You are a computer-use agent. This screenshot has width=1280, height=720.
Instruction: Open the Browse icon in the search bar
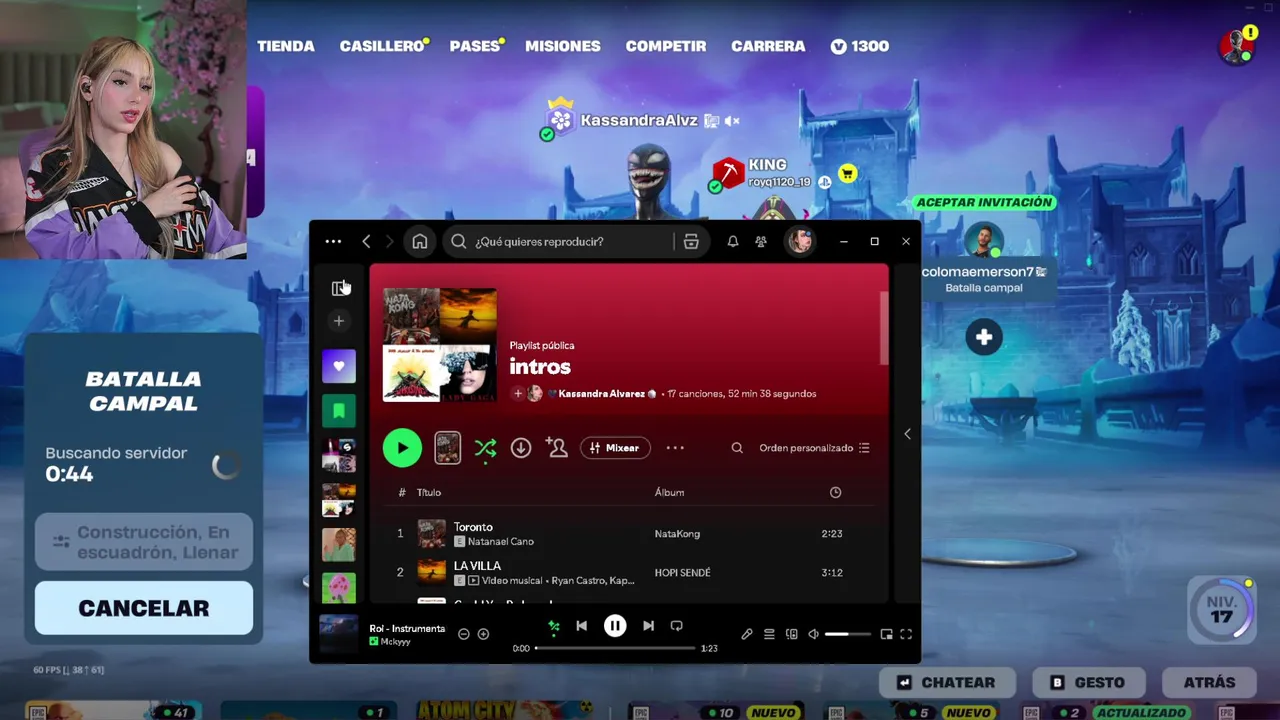tap(690, 242)
